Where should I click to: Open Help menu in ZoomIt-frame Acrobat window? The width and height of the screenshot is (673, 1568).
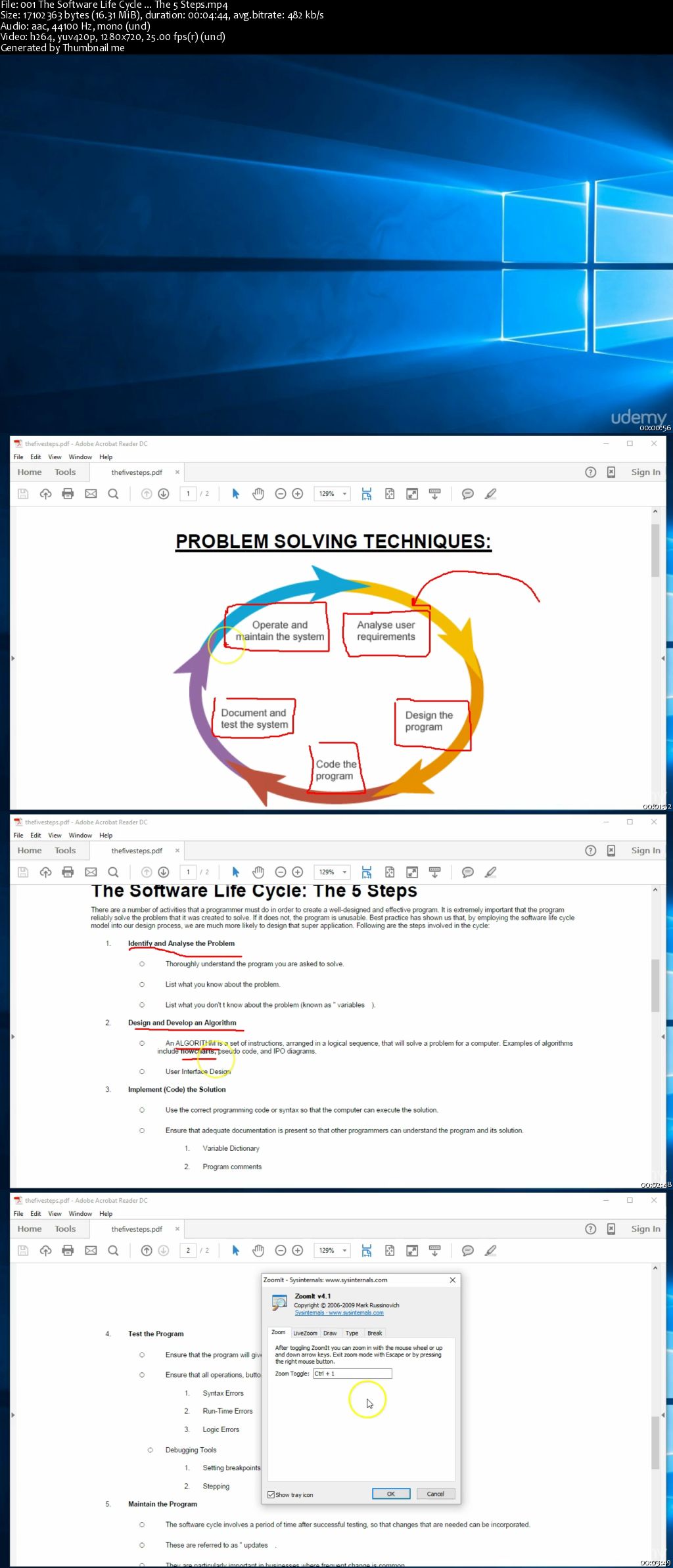click(106, 1214)
